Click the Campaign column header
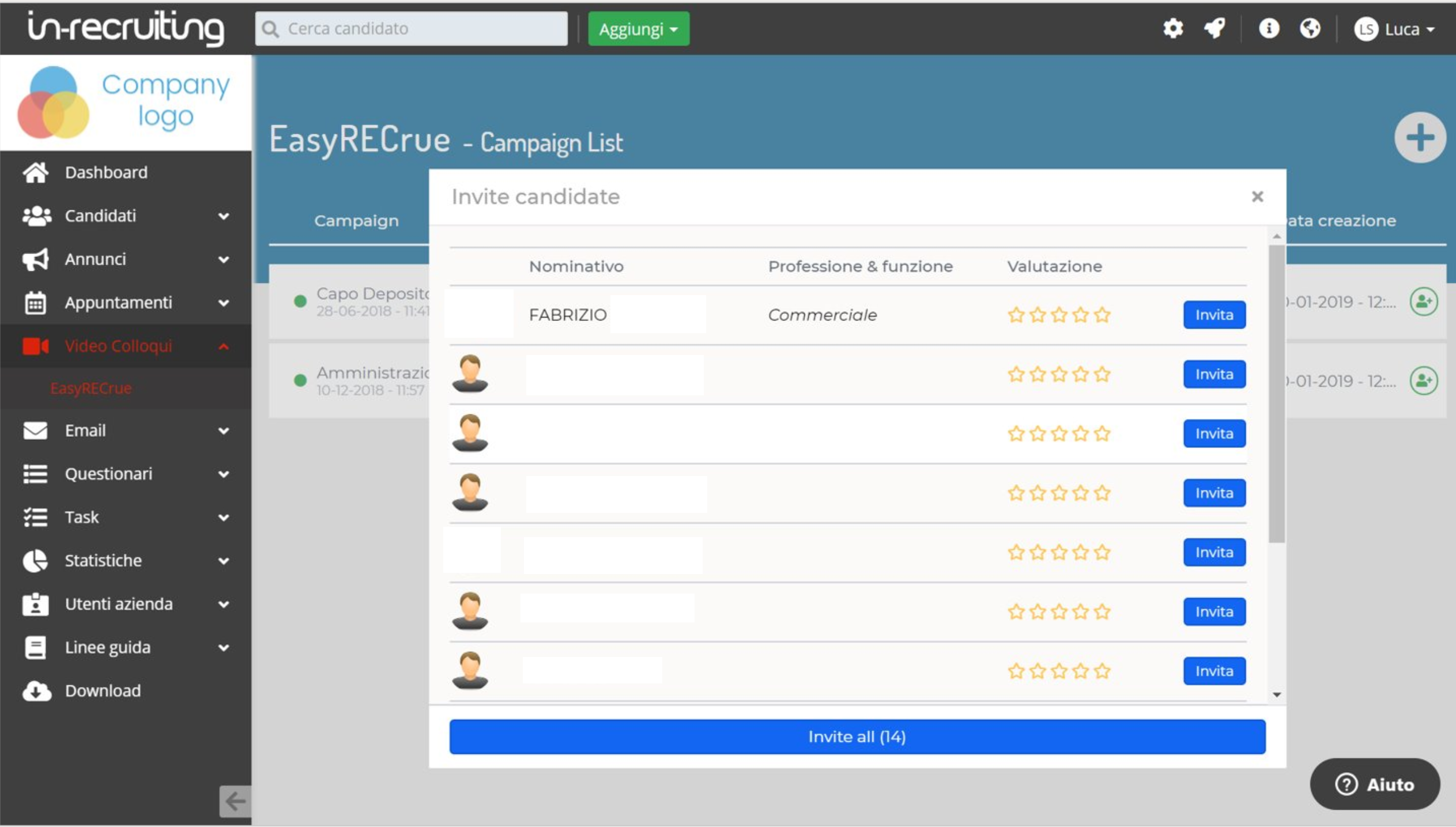The width and height of the screenshot is (1456, 827). click(x=356, y=221)
